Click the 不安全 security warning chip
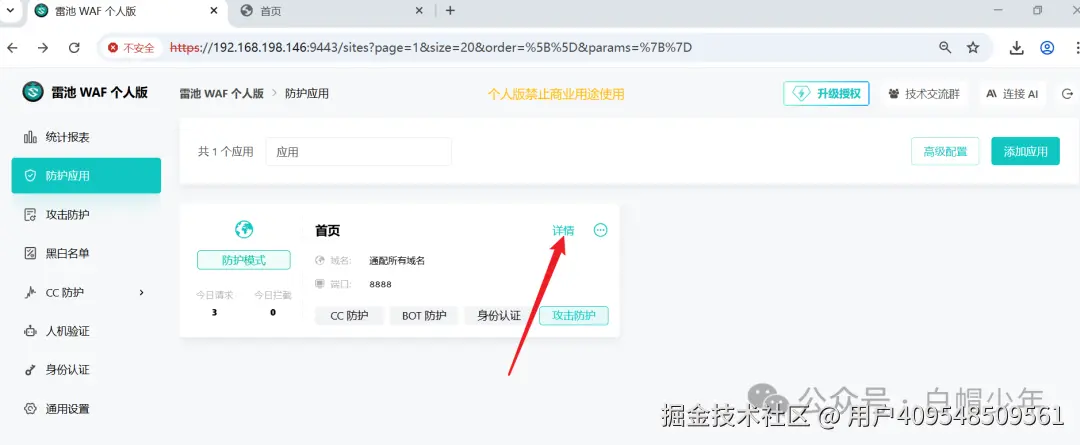This screenshot has width=1080, height=445. tap(131, 48)
